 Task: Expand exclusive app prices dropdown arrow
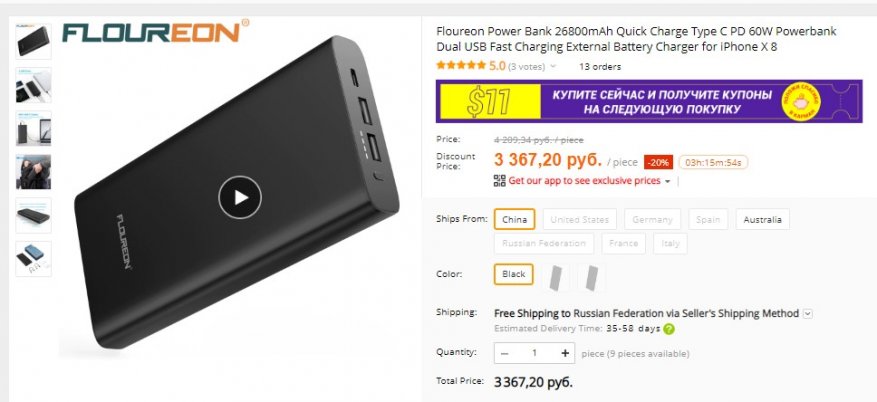pos(667,181)
